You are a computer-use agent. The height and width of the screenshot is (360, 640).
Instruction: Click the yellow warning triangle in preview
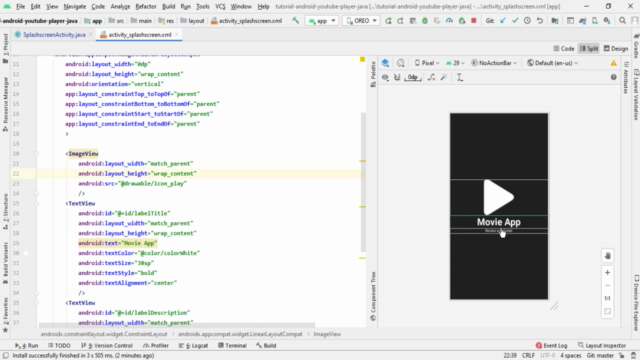tap(613, 63)
